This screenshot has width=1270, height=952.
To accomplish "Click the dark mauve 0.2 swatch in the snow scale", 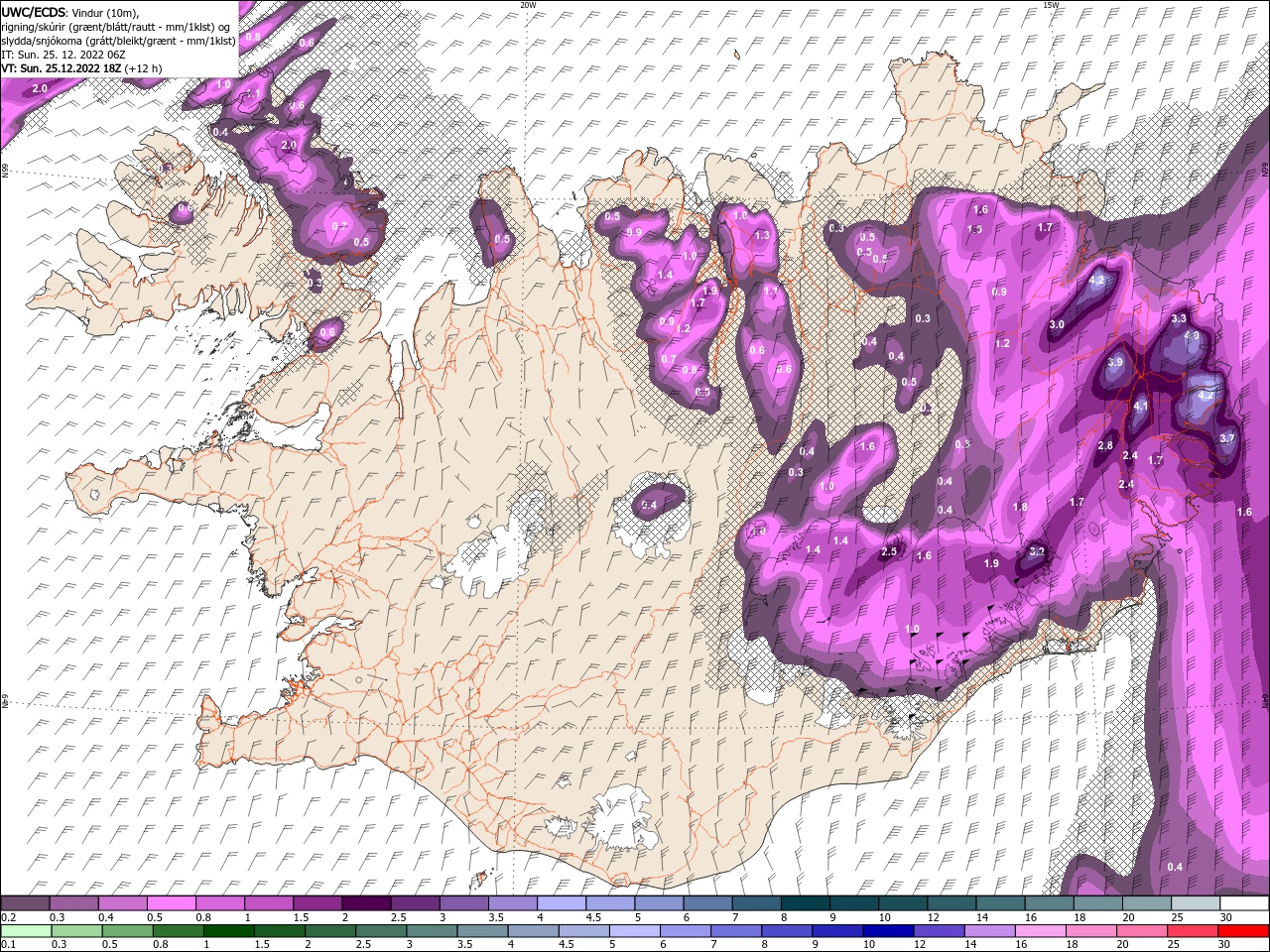I will [x=25, y=903].
